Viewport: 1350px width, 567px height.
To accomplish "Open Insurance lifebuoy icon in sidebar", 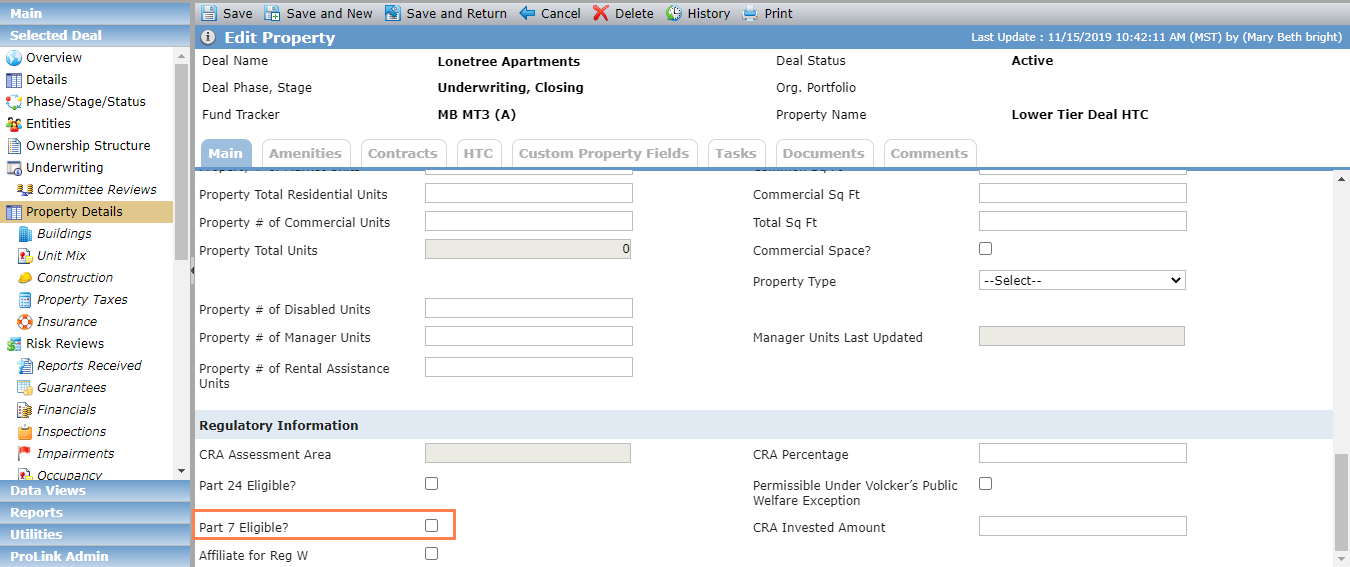I will point(25,322).
